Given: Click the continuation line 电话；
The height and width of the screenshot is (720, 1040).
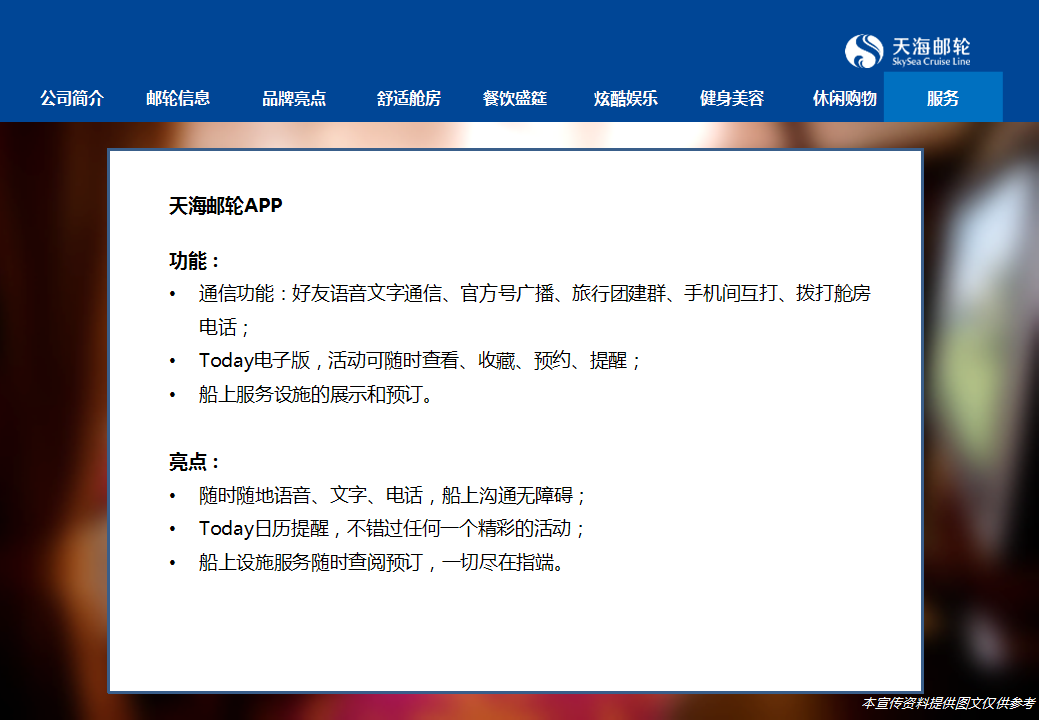Looking at the screenshot, I should (x=224, y=327).
